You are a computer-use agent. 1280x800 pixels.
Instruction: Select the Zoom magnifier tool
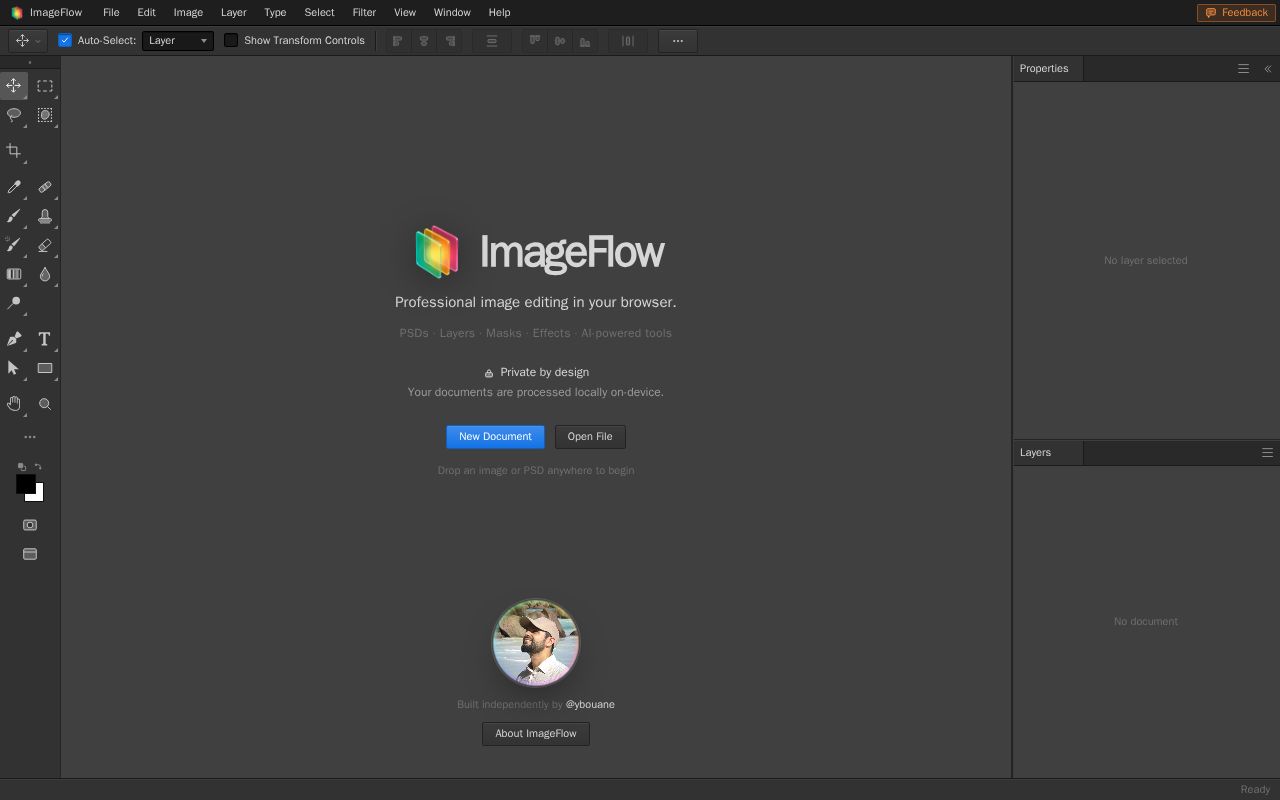[x=45, y=404]
